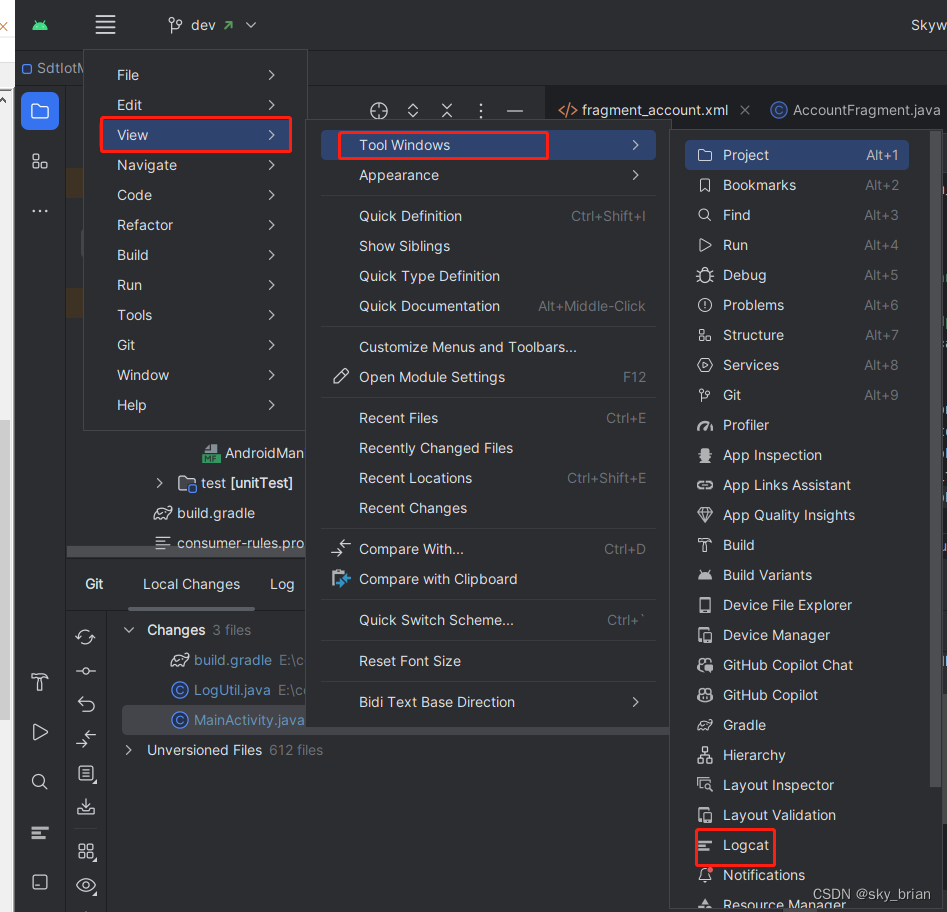Expand the Git menu submenu arrow
Screen dimensions: 947x912
click(x=272, y=345)
